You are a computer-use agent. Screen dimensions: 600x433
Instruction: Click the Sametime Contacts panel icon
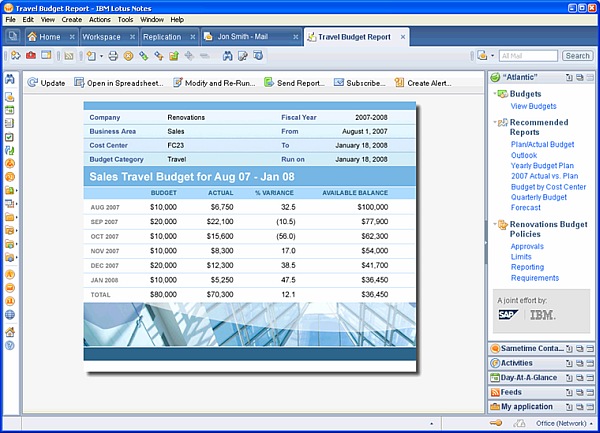click(x=495, y=348)
